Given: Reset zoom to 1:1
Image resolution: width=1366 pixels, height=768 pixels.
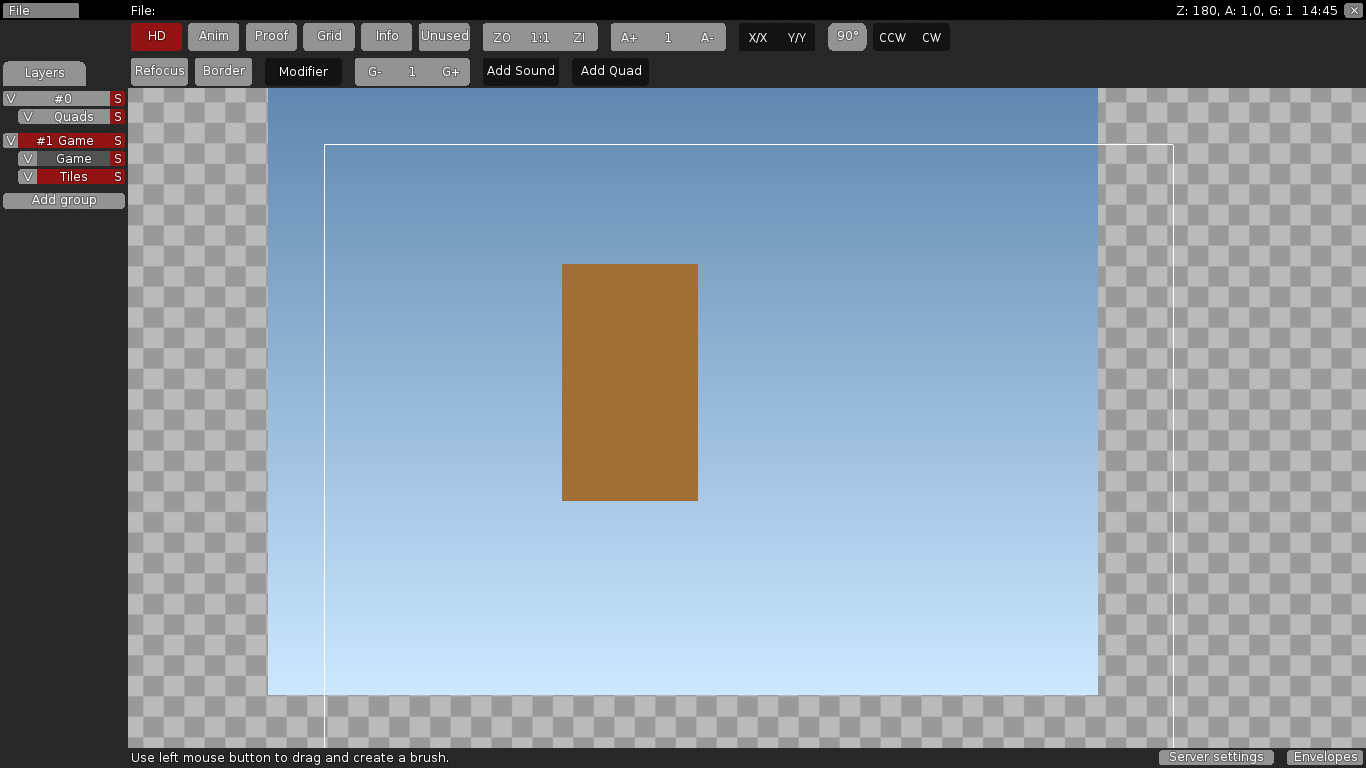Looking at the screenshot, I should pyautogui.click(x=539, y=37).
